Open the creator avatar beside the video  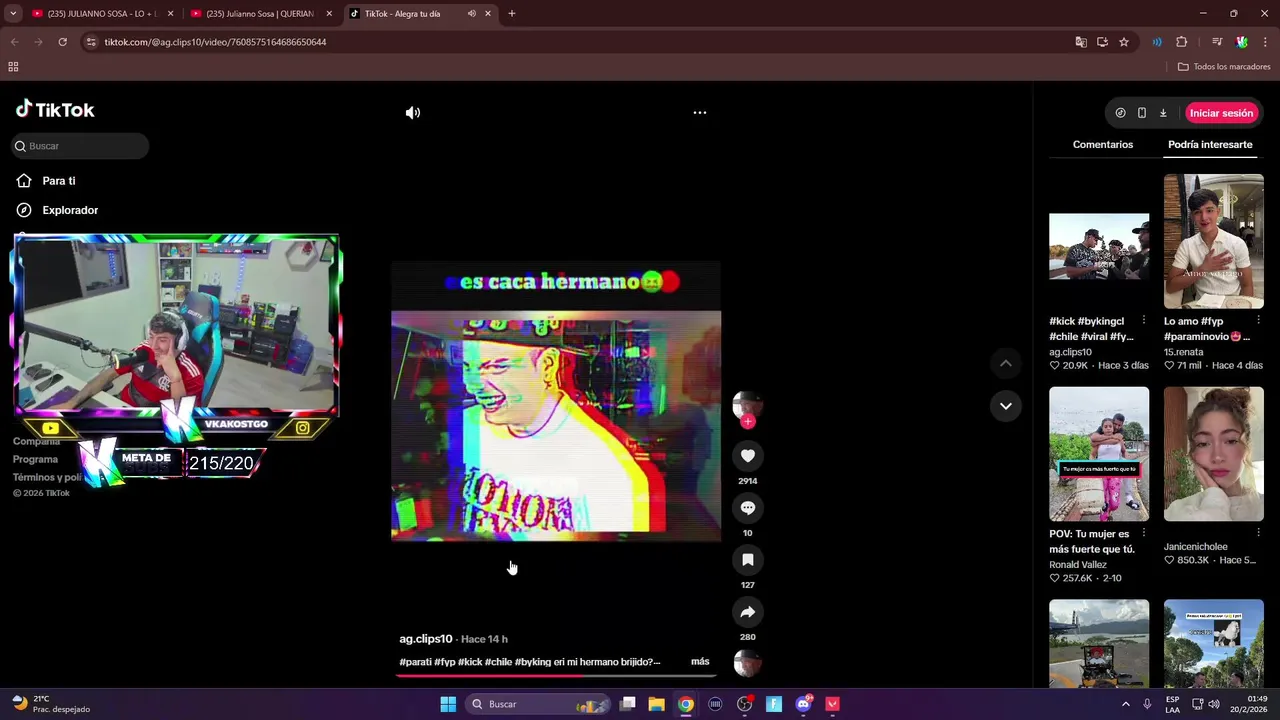tap(747, 404)
